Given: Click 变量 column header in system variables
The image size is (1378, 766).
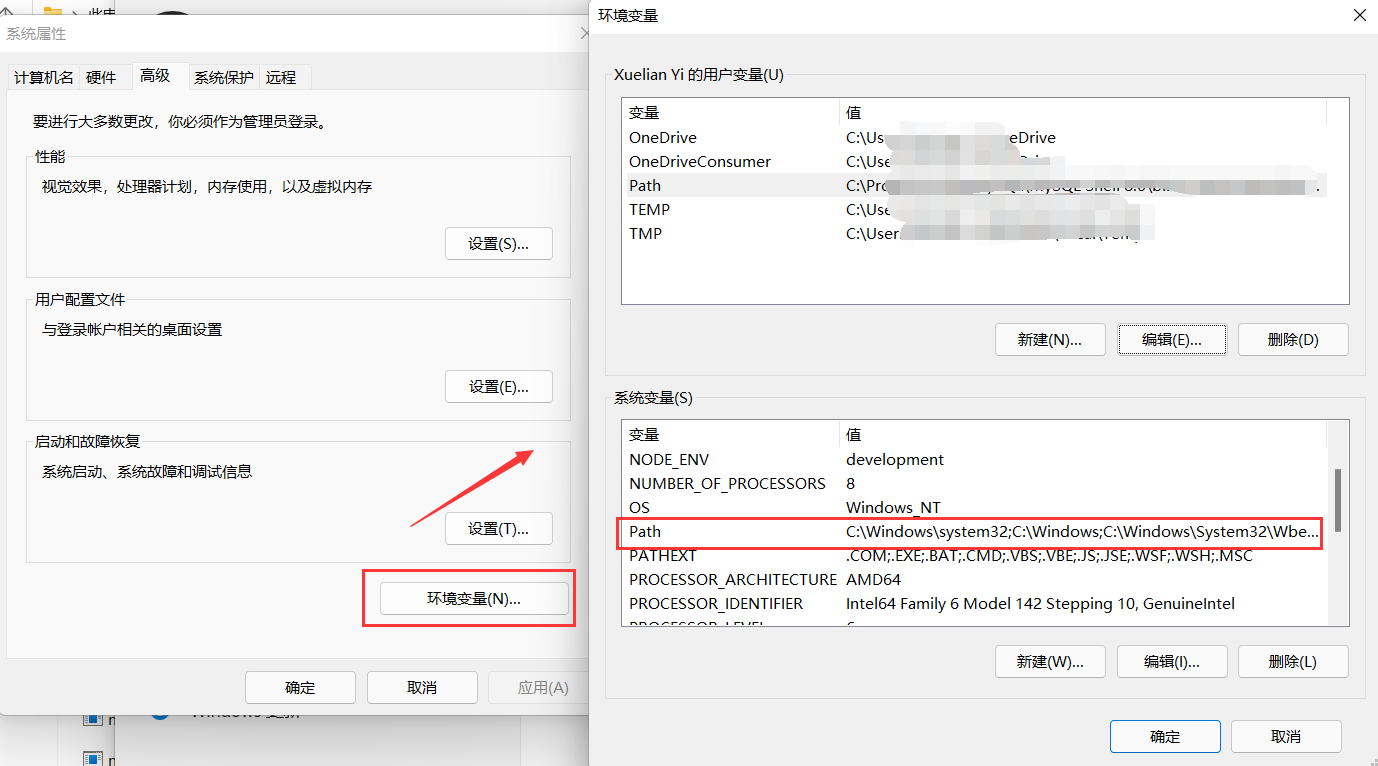Looking at the screenshot, I should (x=731, y=435).
